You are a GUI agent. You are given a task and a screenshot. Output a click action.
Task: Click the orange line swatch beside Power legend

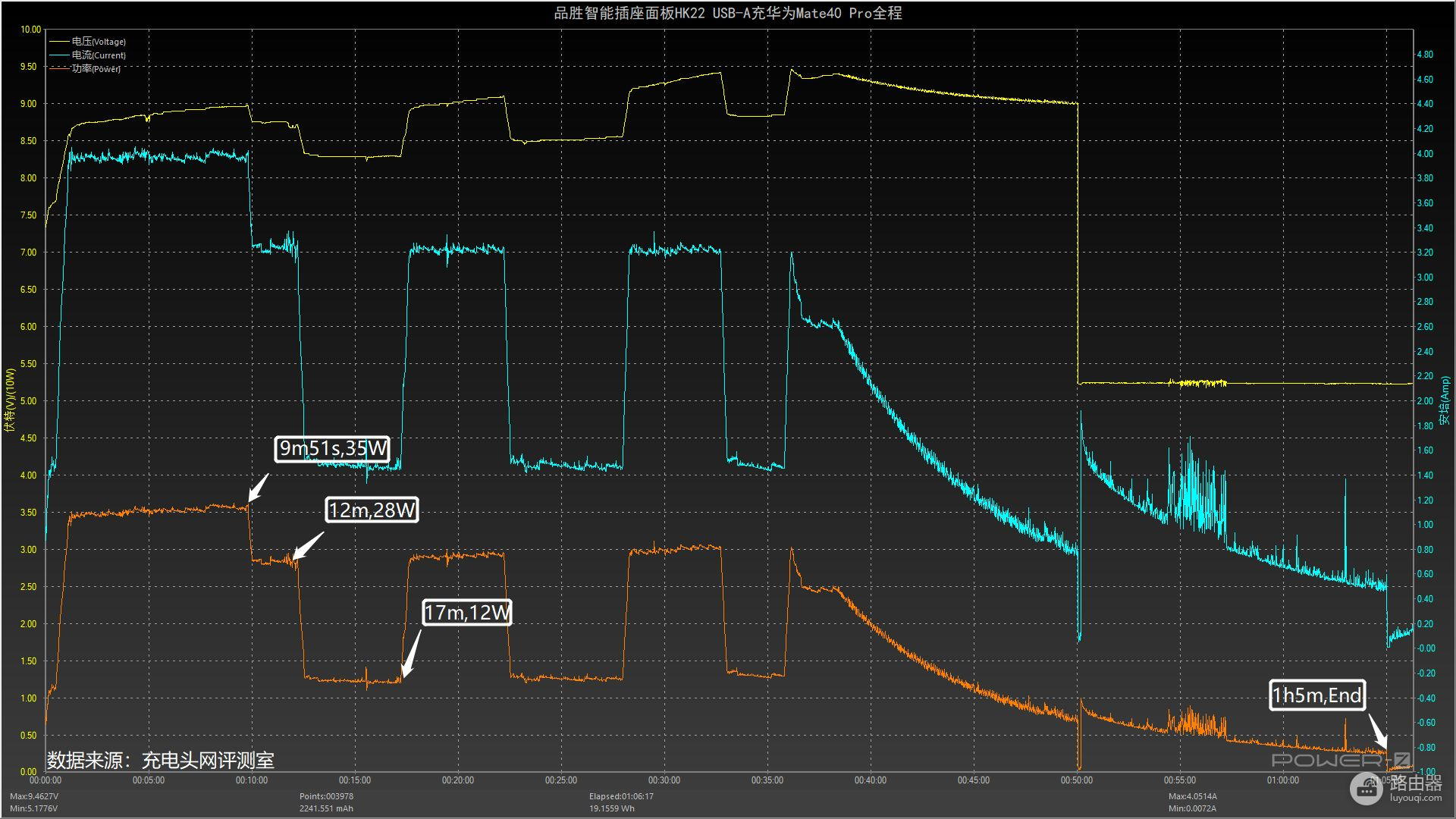59,69
